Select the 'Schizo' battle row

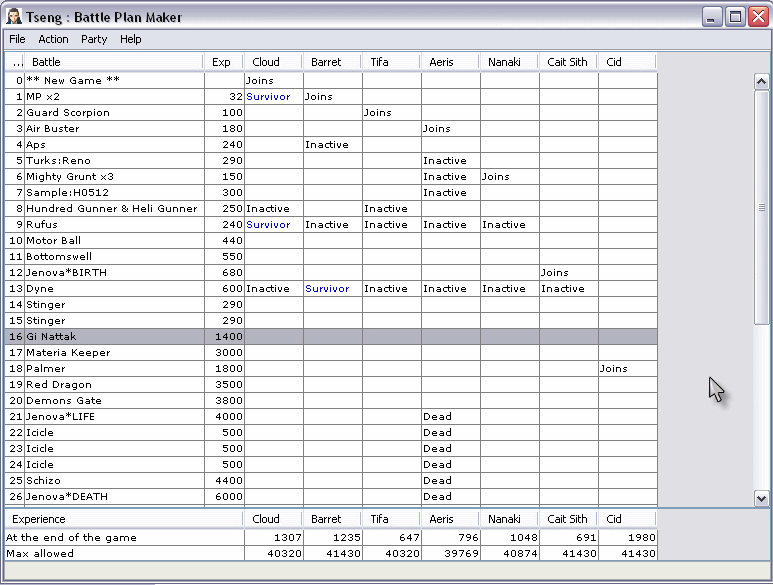point(331,481)
